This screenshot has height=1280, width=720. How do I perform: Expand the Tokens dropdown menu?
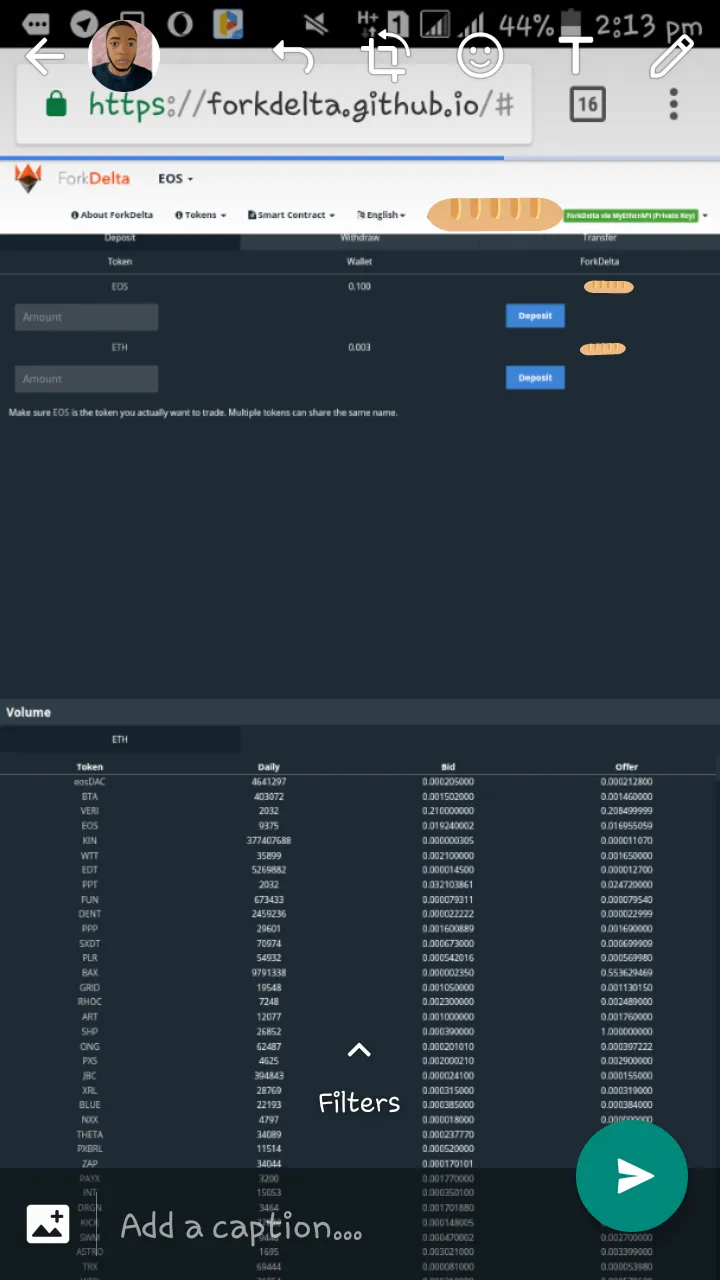tap(201, 215)
